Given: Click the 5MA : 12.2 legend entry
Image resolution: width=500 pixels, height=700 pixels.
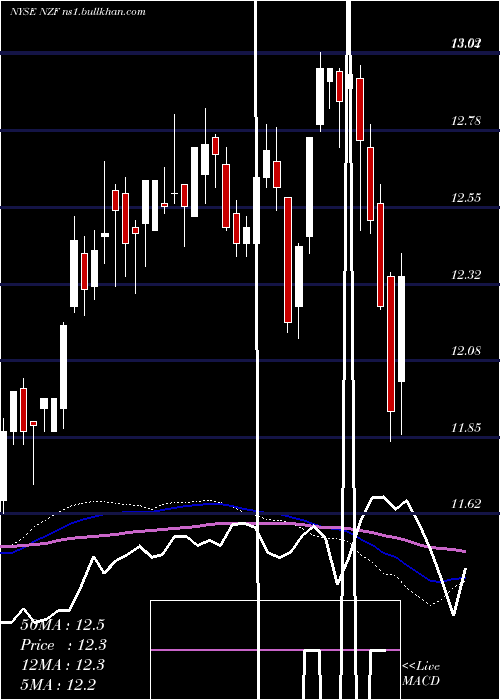Looking at the screenshot, I should pos(58,684).
